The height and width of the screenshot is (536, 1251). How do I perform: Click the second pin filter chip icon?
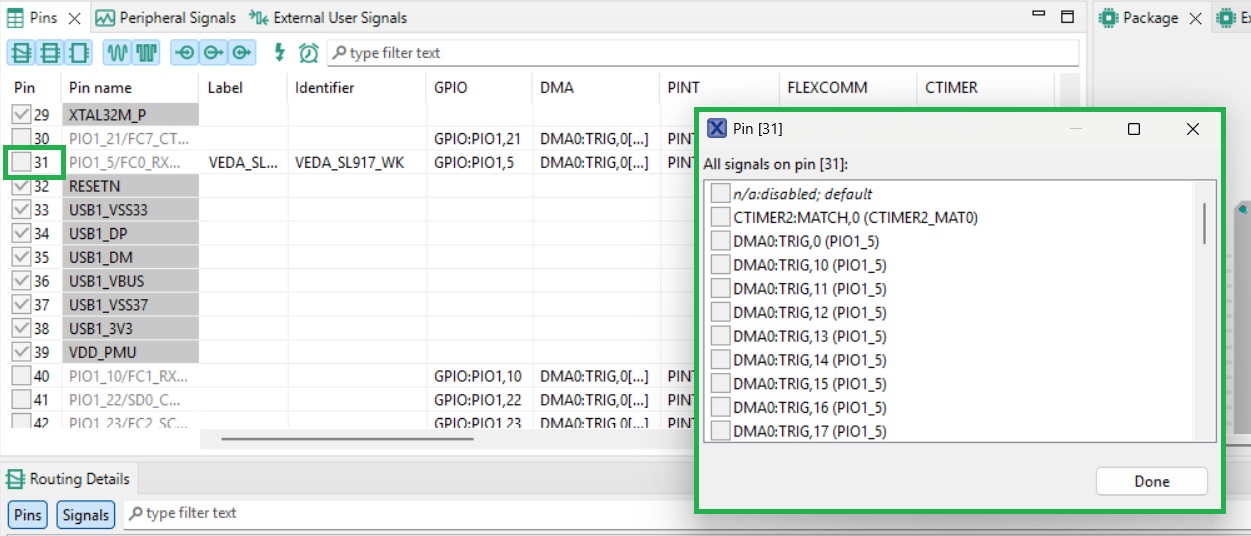[48, 53]
